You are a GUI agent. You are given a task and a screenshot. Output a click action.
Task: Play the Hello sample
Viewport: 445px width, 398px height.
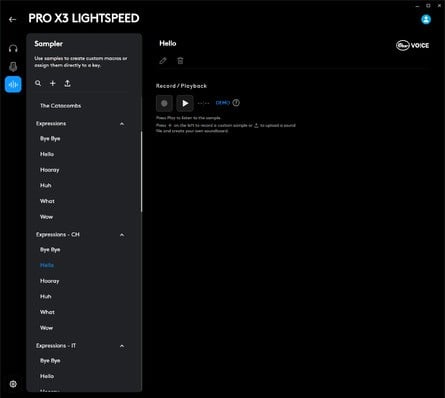185,103
